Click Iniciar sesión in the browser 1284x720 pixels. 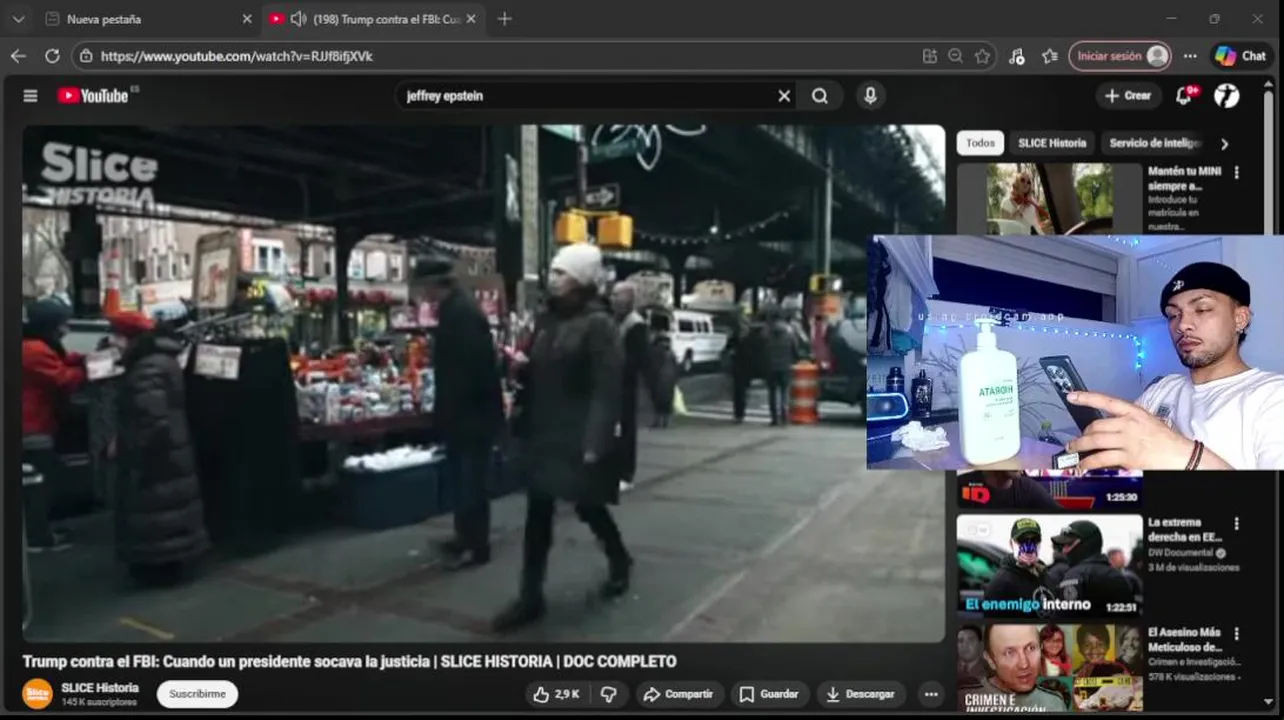click(1119, 56)
